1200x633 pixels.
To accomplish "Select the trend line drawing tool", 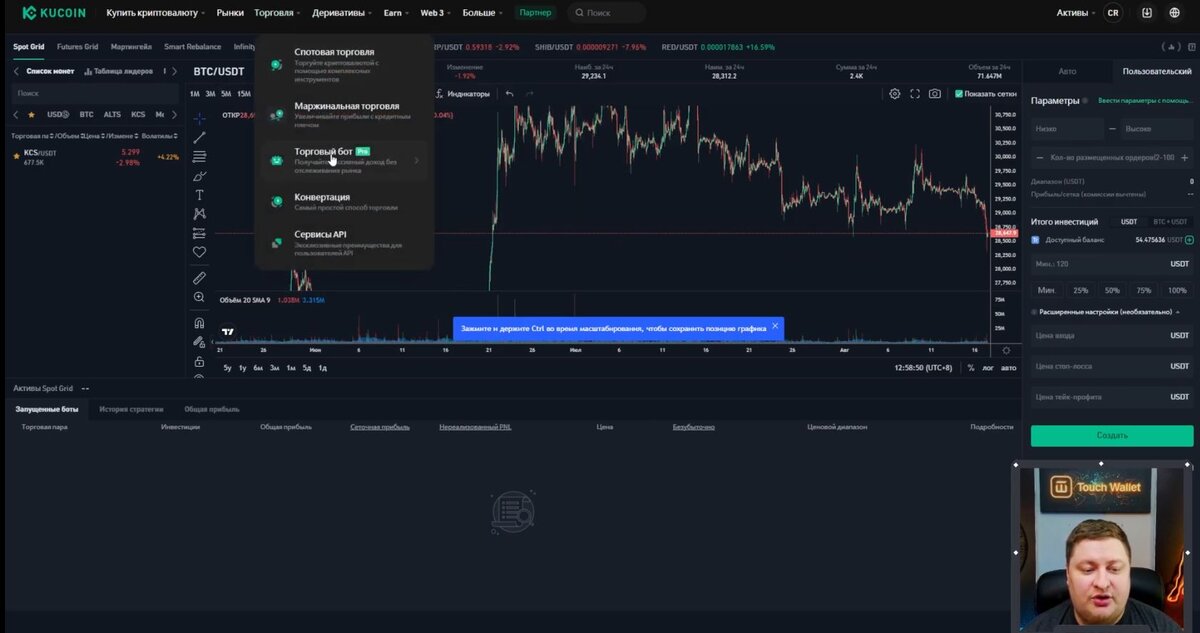I will (199, 138).
